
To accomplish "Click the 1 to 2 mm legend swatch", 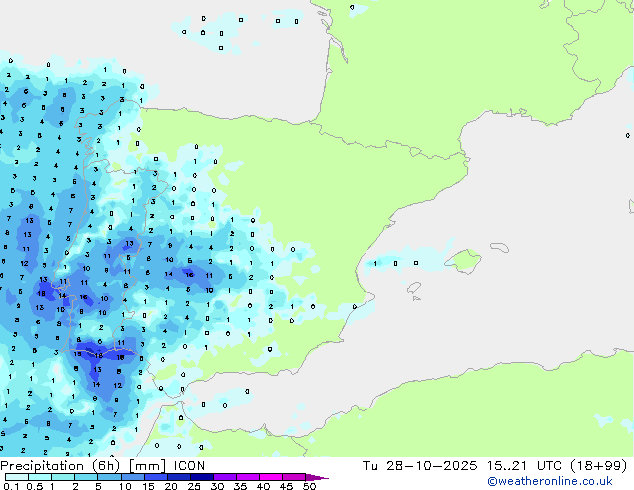I will tap(63, 477).
